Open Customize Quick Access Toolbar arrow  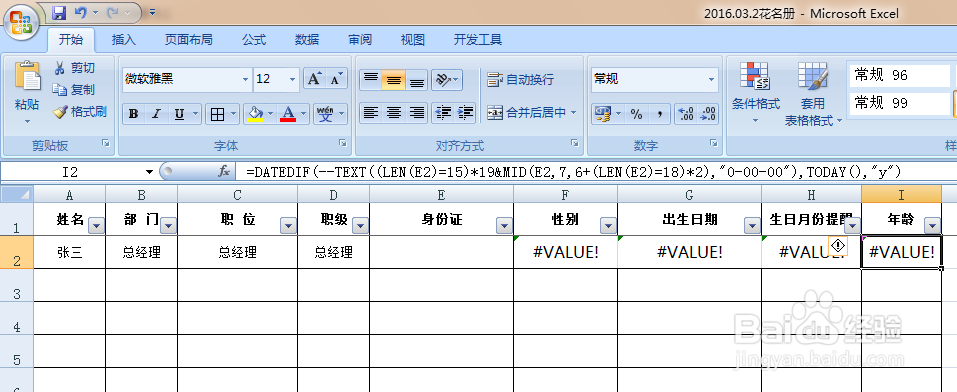point(152,12)
